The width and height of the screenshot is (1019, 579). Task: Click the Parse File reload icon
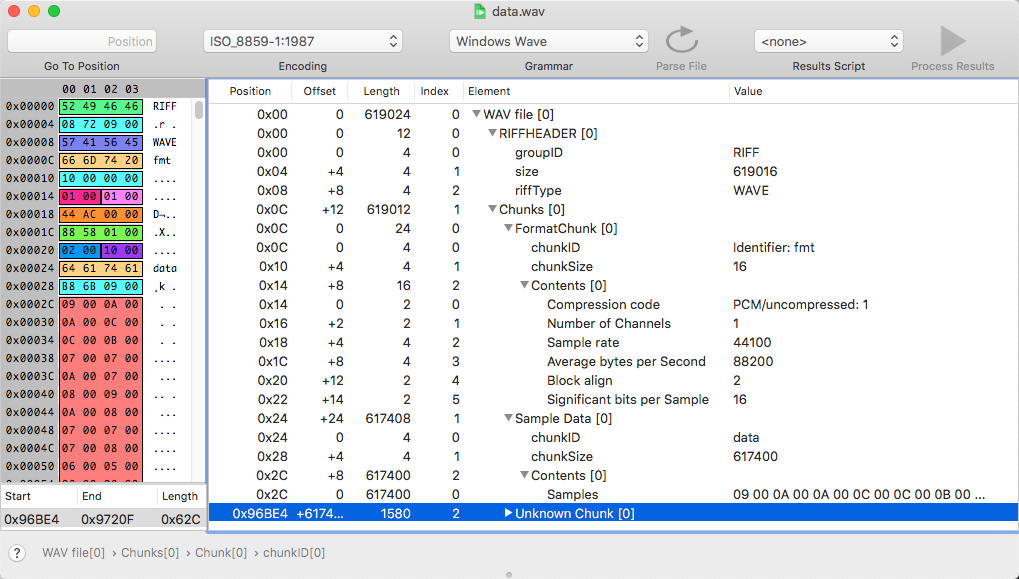(x=681, y=41)
